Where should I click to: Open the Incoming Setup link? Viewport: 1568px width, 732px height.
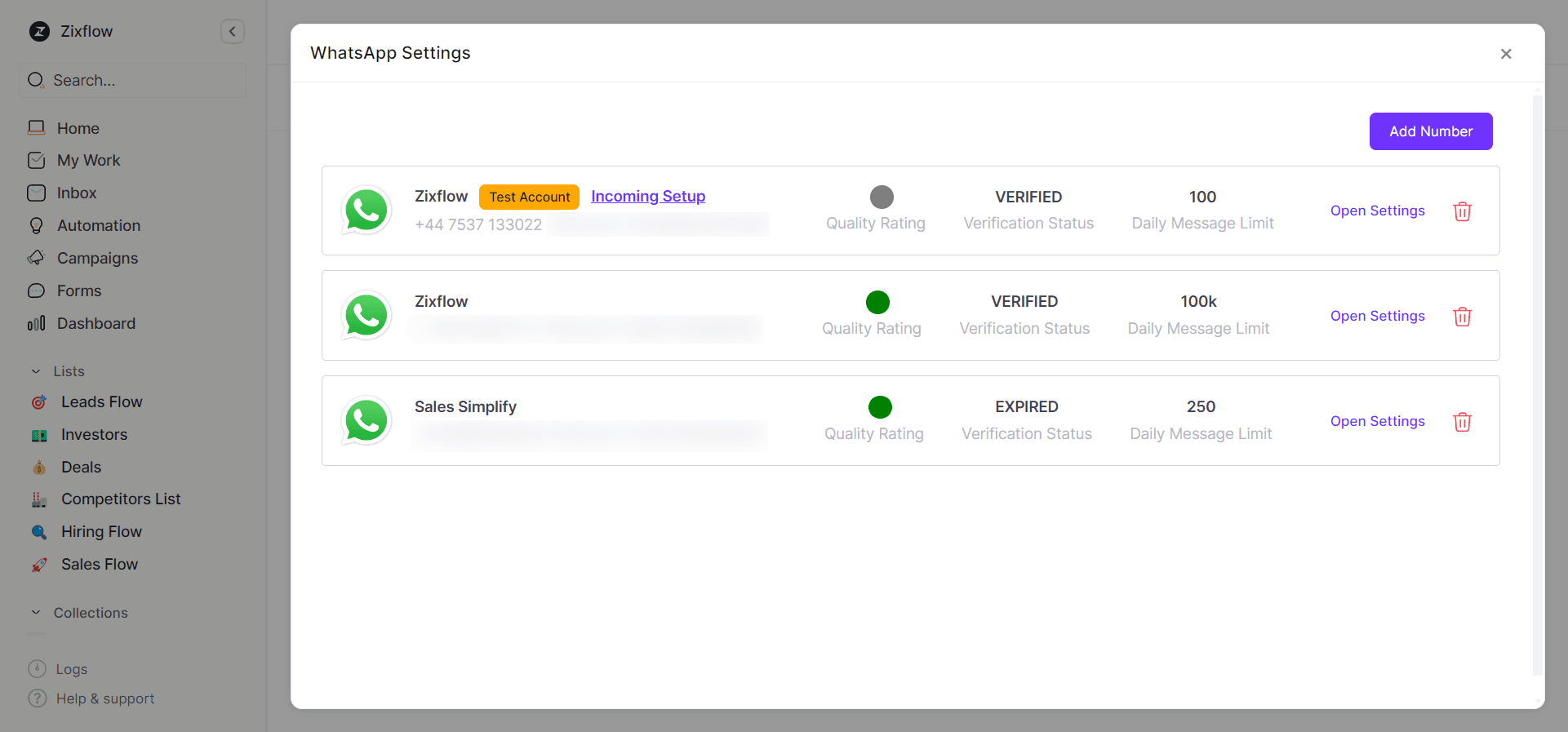647,197
